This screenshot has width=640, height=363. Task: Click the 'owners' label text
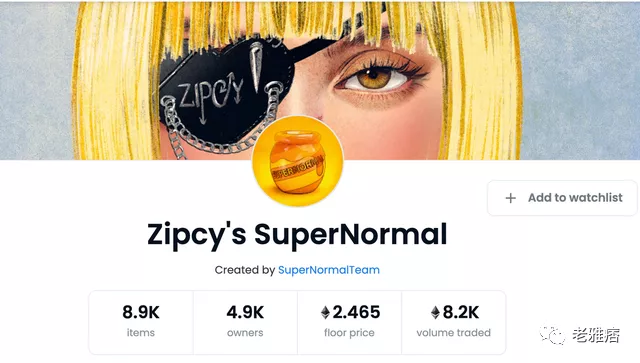(245, 333)
